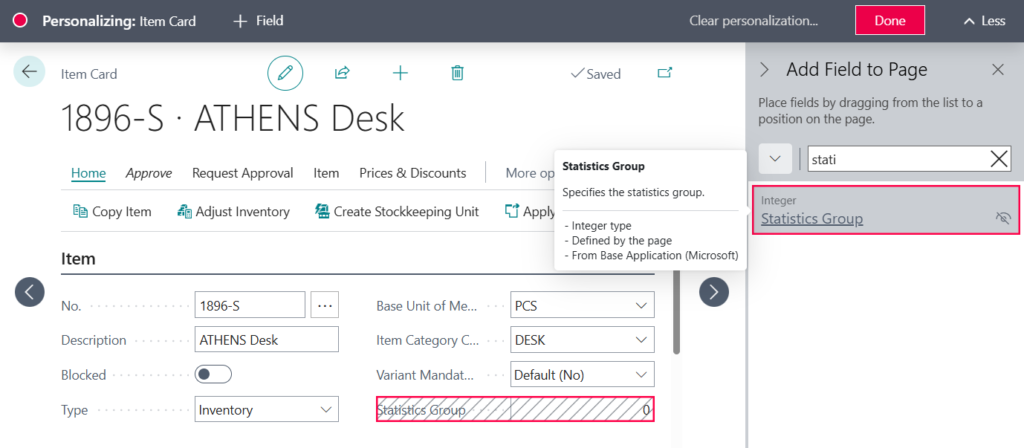Open item card in new window icon
Viewport: 1024px width, 448px height.
tap(665, 73)
